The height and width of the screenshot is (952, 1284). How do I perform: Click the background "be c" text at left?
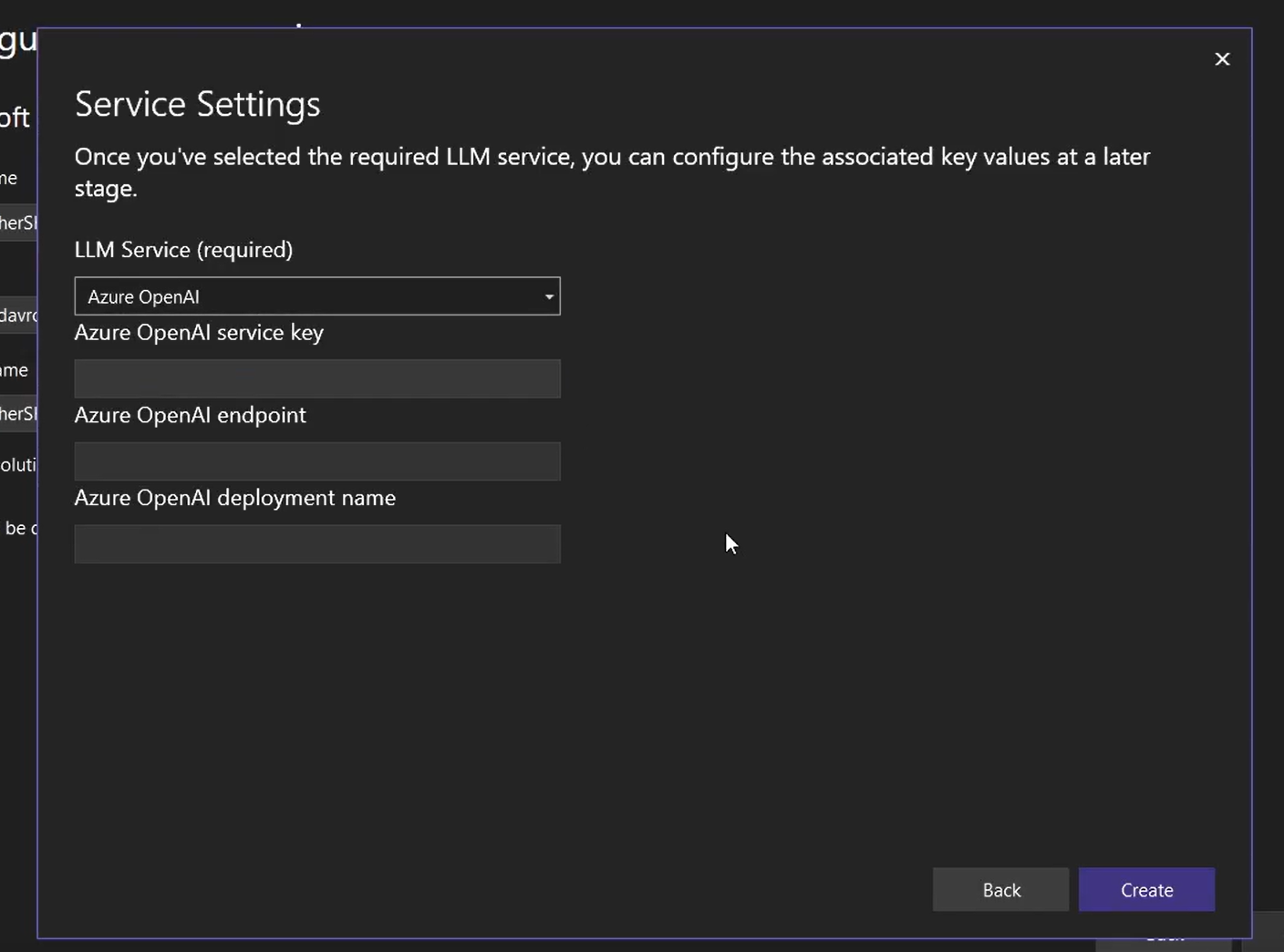(20, 528)
